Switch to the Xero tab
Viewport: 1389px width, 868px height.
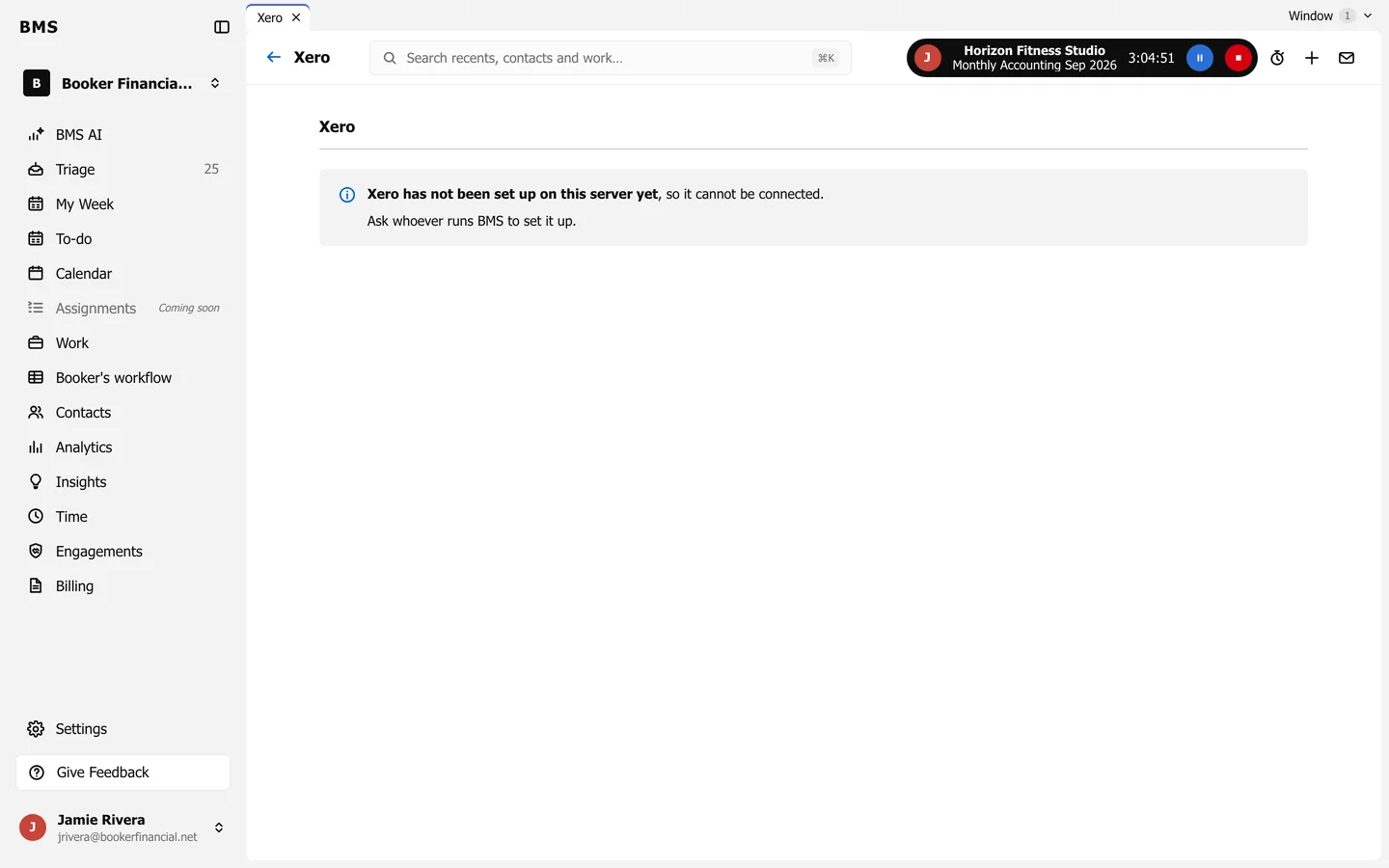click(x=270, y=17)
